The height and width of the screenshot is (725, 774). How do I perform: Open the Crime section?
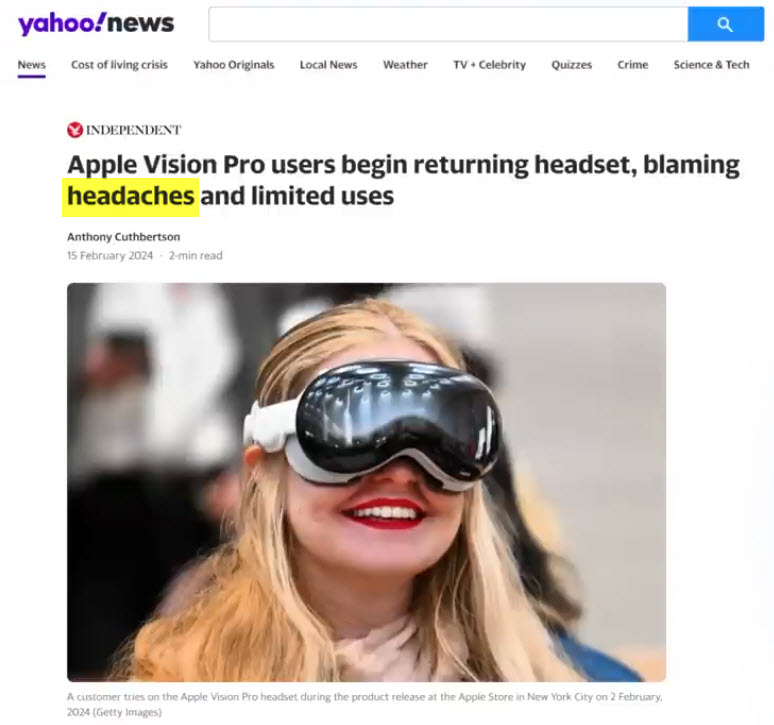click(633, 65)
